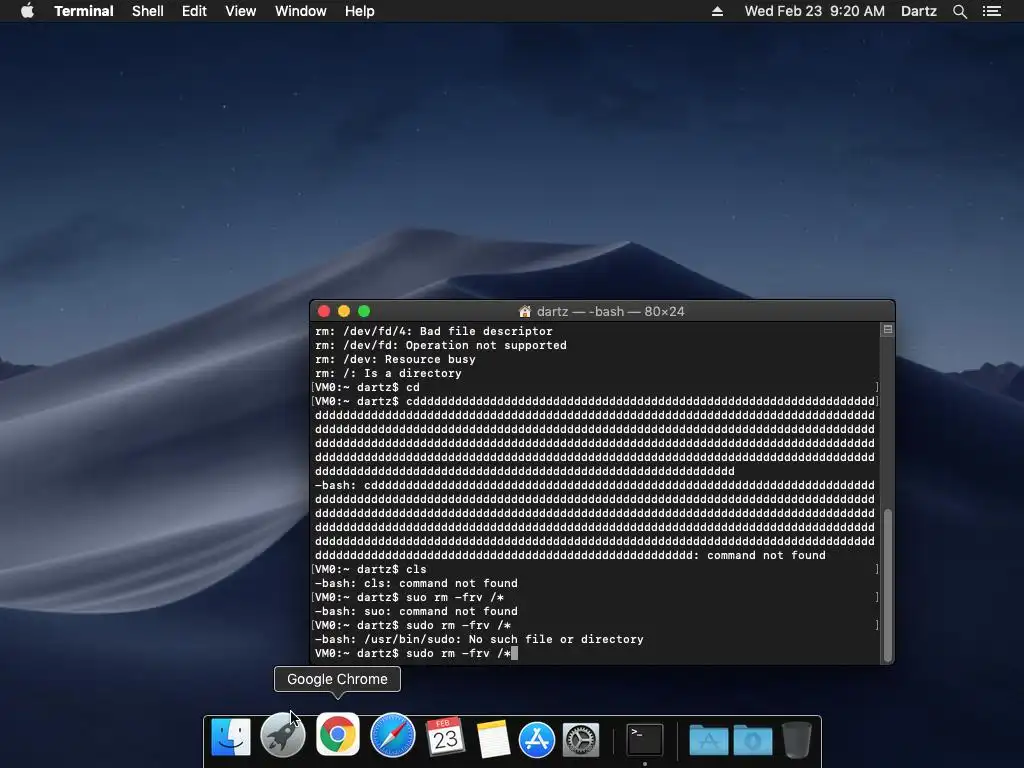Image resolution: width=1024 pixels, height=768 pixels.
Task: Click 'rm: /dev: Resource busy' line
Action: (x=395, y=359)
